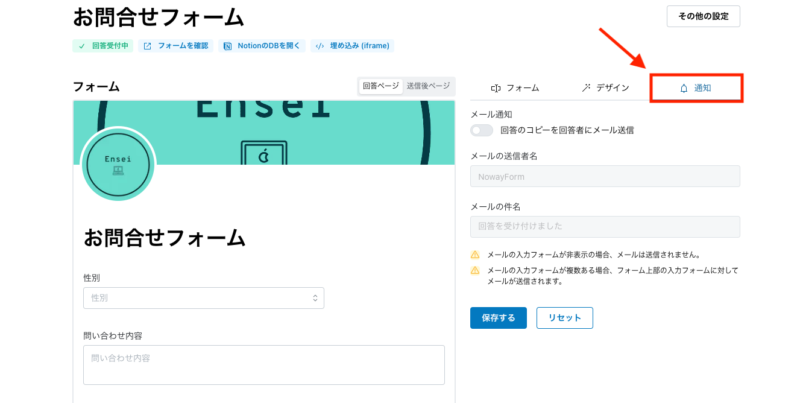Open その他の設定 settings button
The image size is (800, 403).
click(703, 16)
